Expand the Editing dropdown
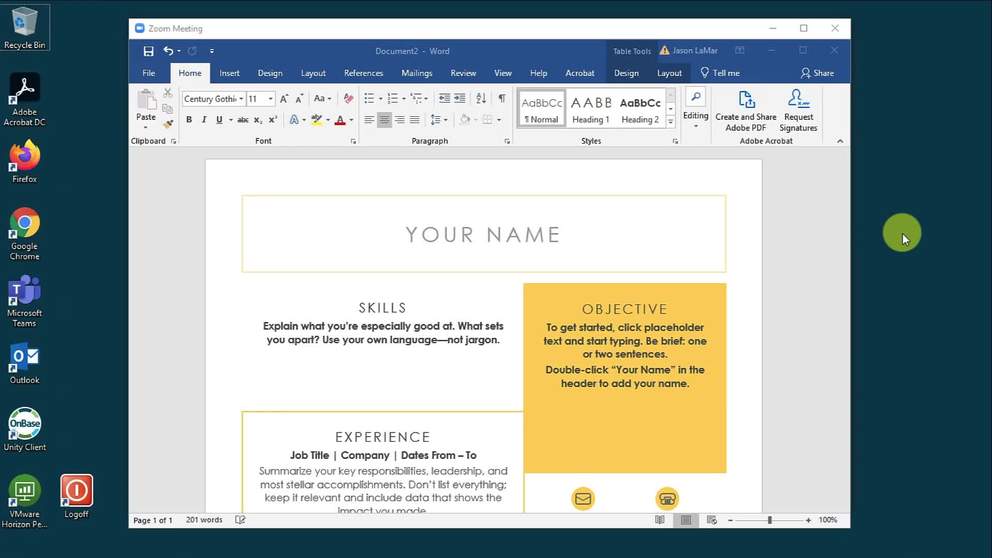Image resolution: width=992 pixels, height=558 pixels. click(695, 109)
